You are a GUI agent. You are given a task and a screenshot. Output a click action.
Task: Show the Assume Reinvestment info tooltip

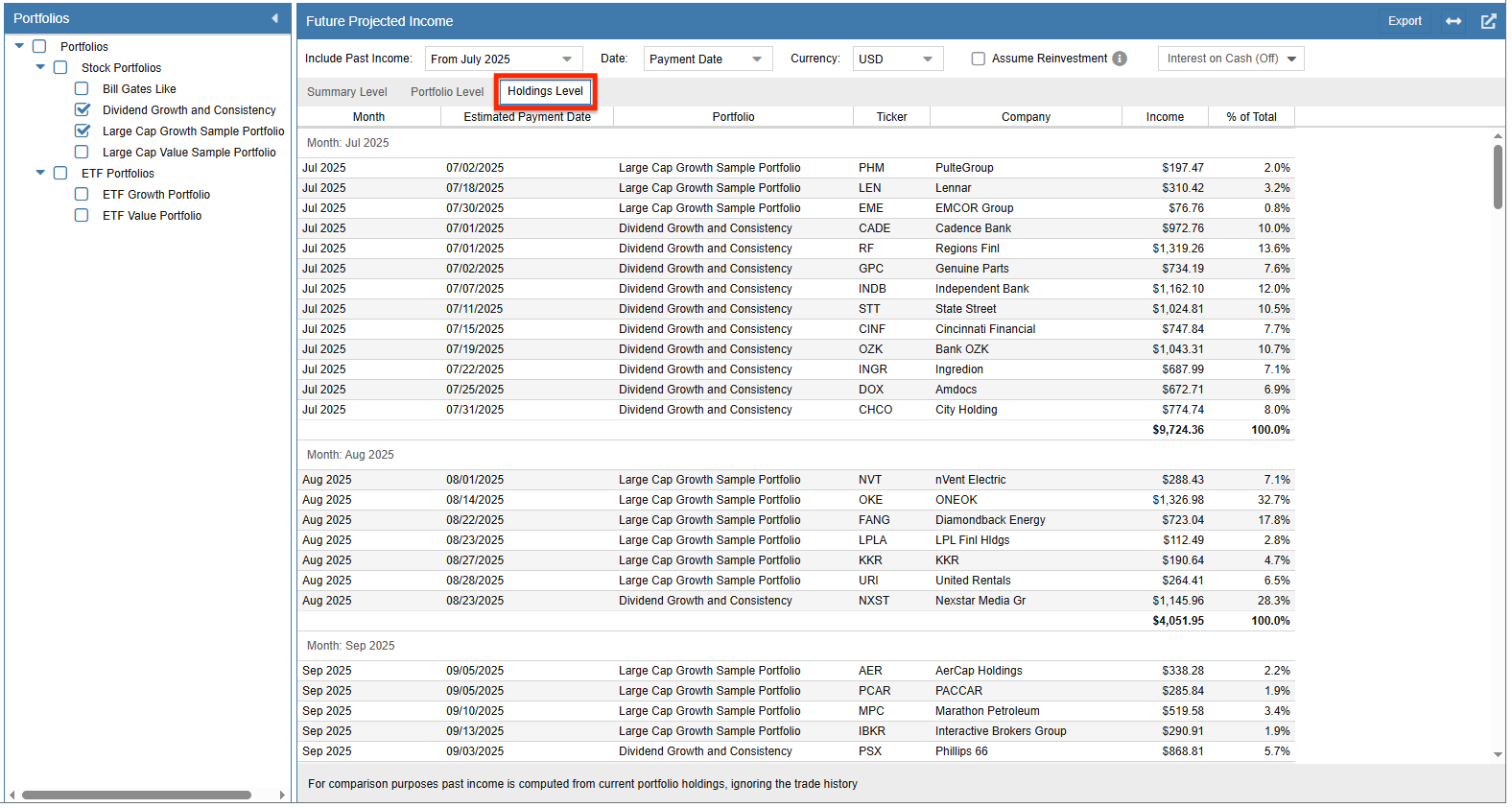click(1120, 59)
